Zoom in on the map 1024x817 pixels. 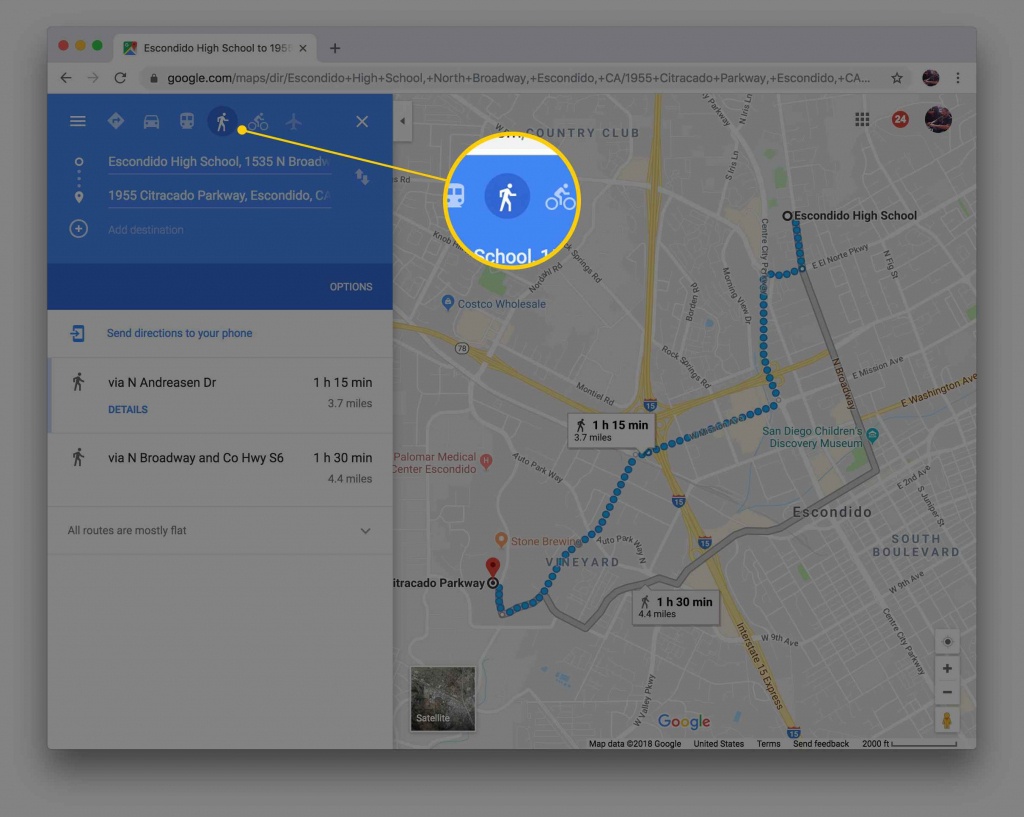point(946,668)
